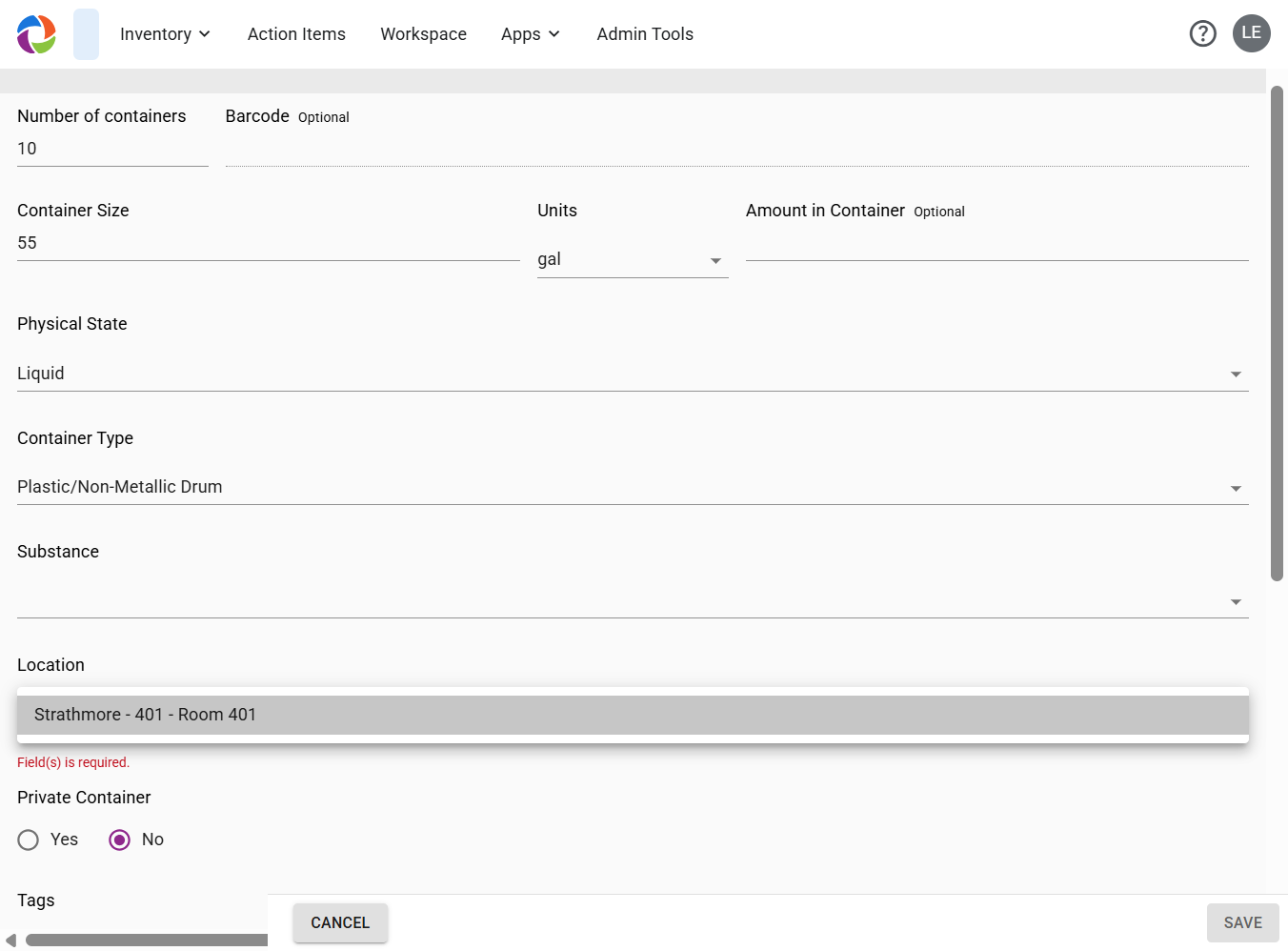The image size is (1288, 951).
Task: Click the Number of containers field
Action: point(112,149)
